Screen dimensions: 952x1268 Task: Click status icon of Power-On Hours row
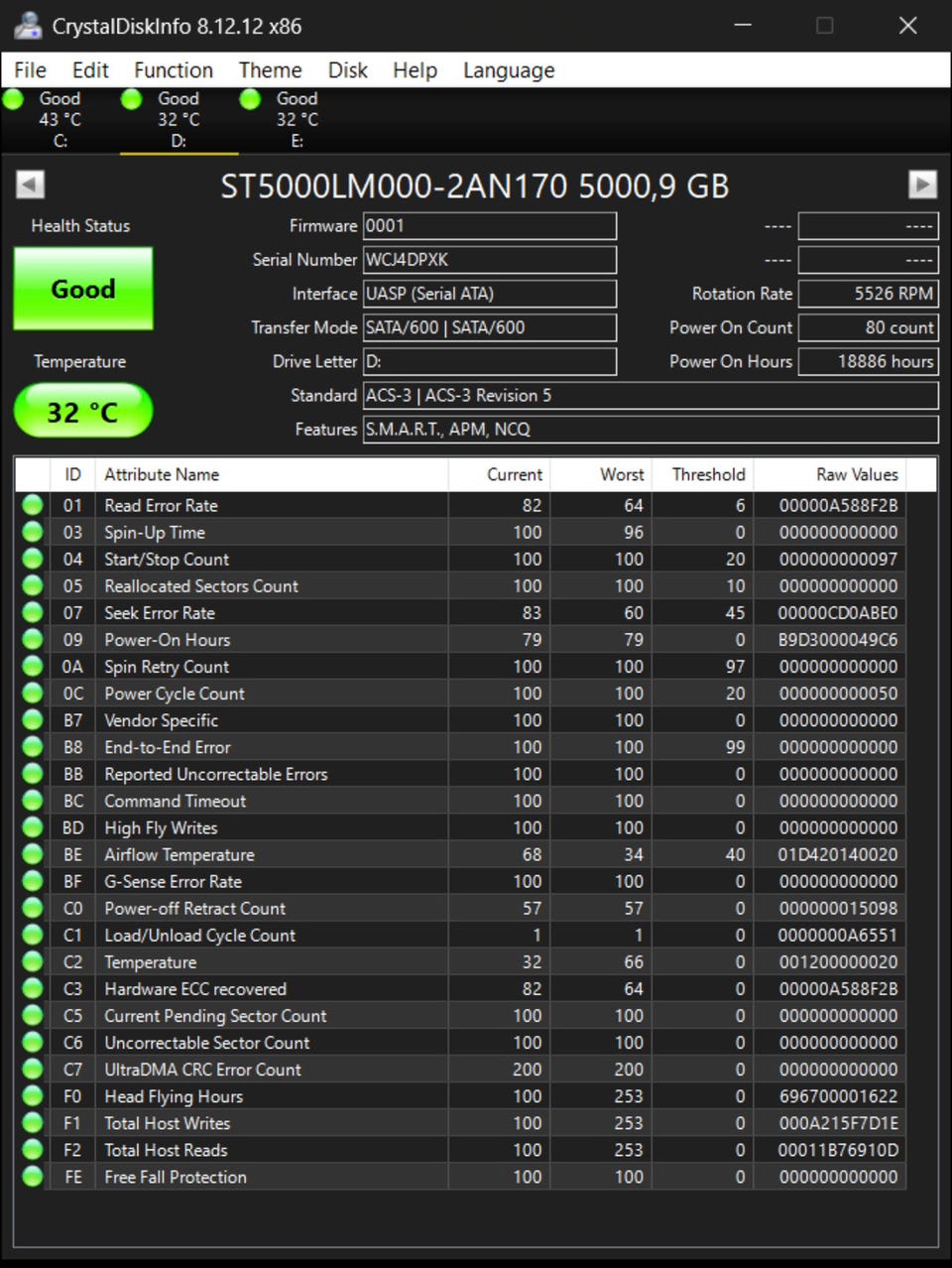click(x=33, y=639)
